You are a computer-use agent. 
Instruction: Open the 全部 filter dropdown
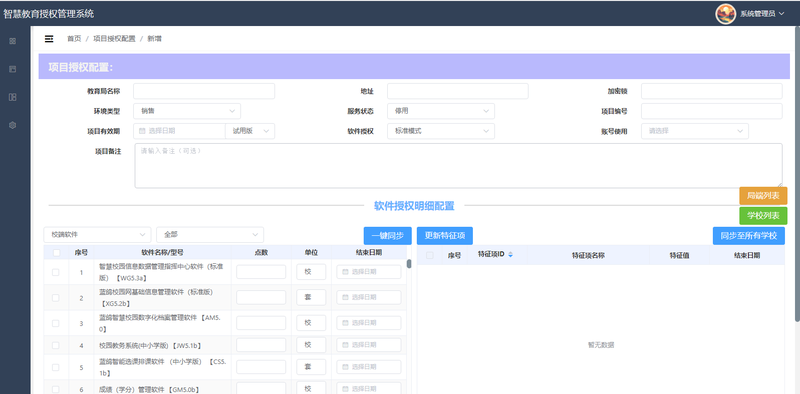point(210,235)
